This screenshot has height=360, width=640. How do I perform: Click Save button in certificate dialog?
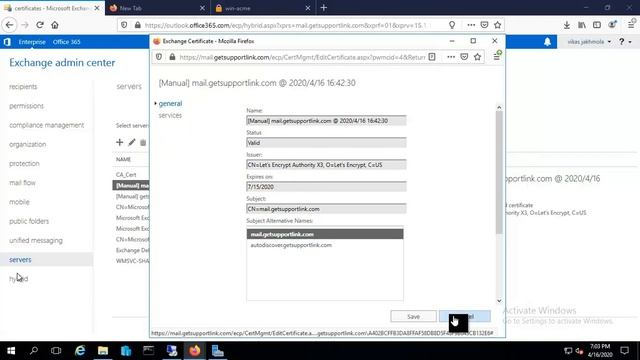tap(413, 316)
